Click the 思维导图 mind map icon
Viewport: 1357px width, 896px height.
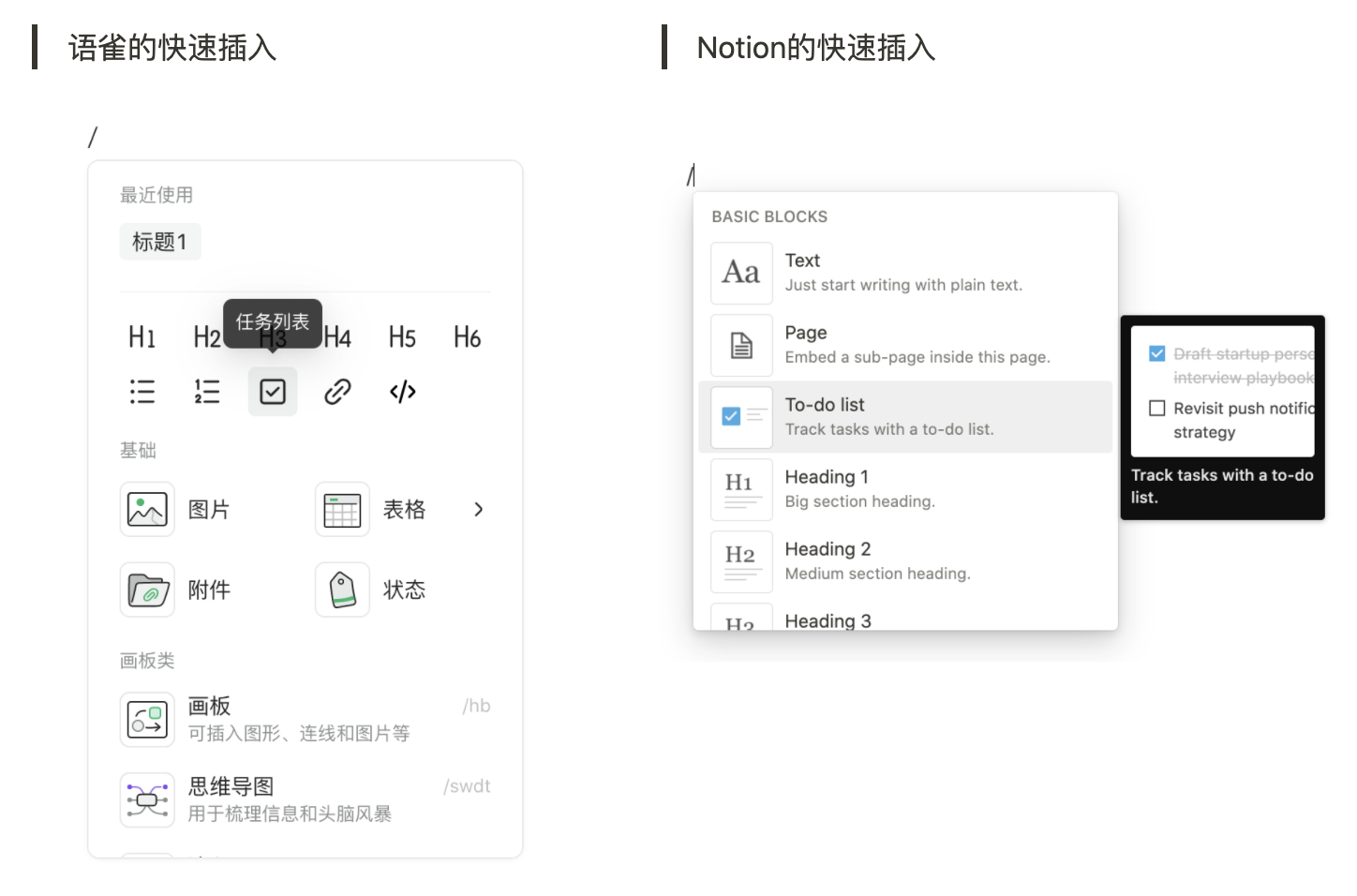[x=147, y=799]
